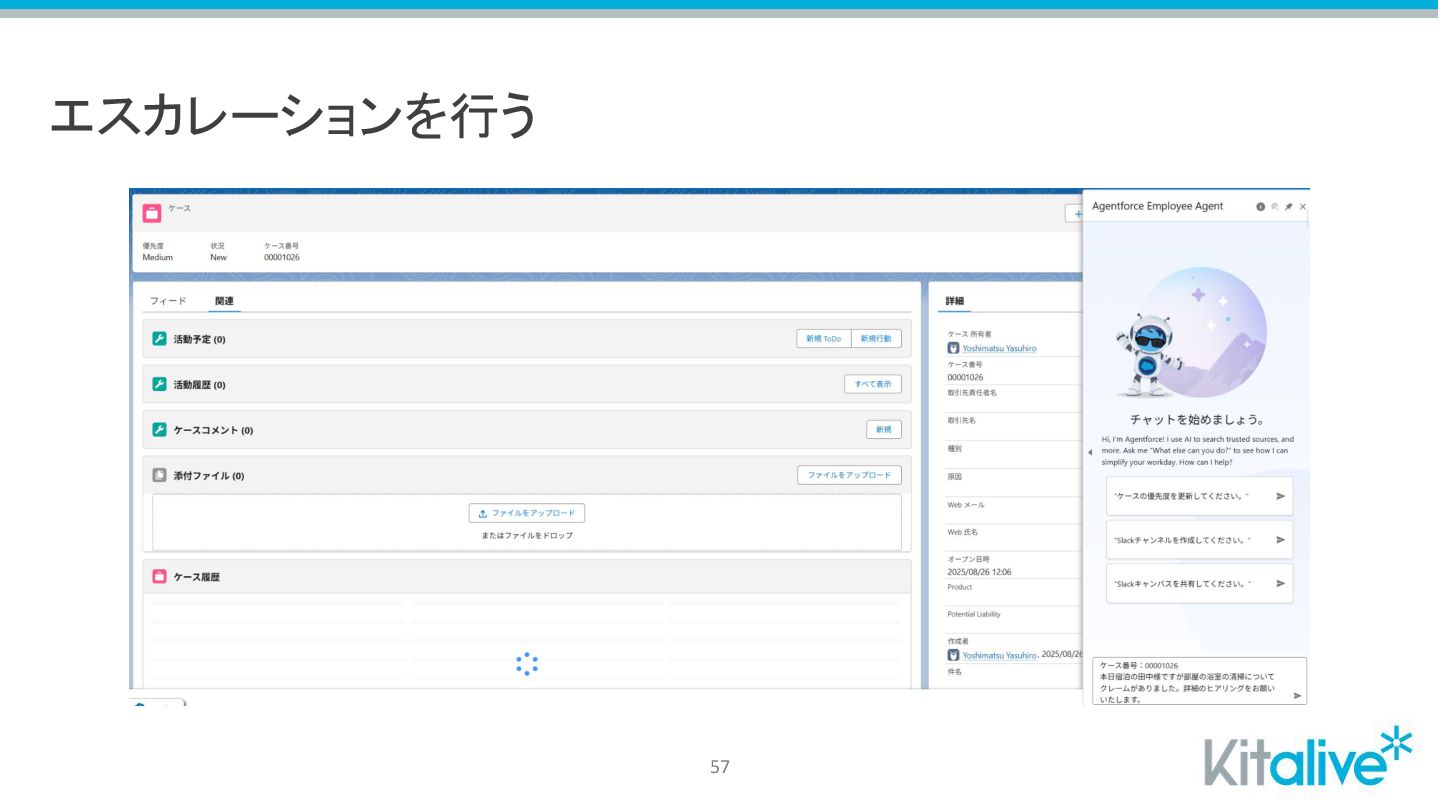Click the チャットを始めましょう。 heading
The width and height of the screenshot is (1440, 810).
tap(1197, 419)
